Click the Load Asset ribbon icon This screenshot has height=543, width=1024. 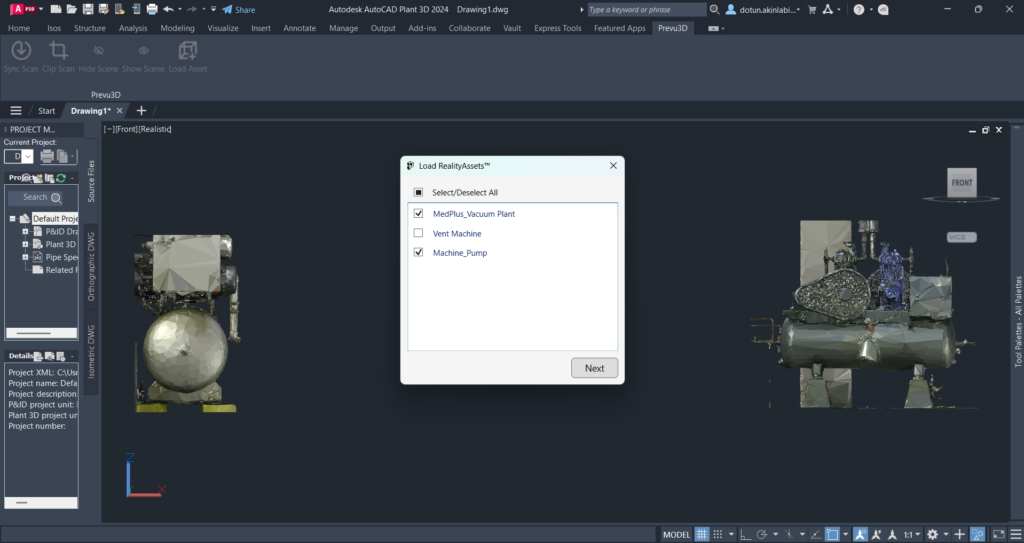pyautogui.click(x=187, y=51)
